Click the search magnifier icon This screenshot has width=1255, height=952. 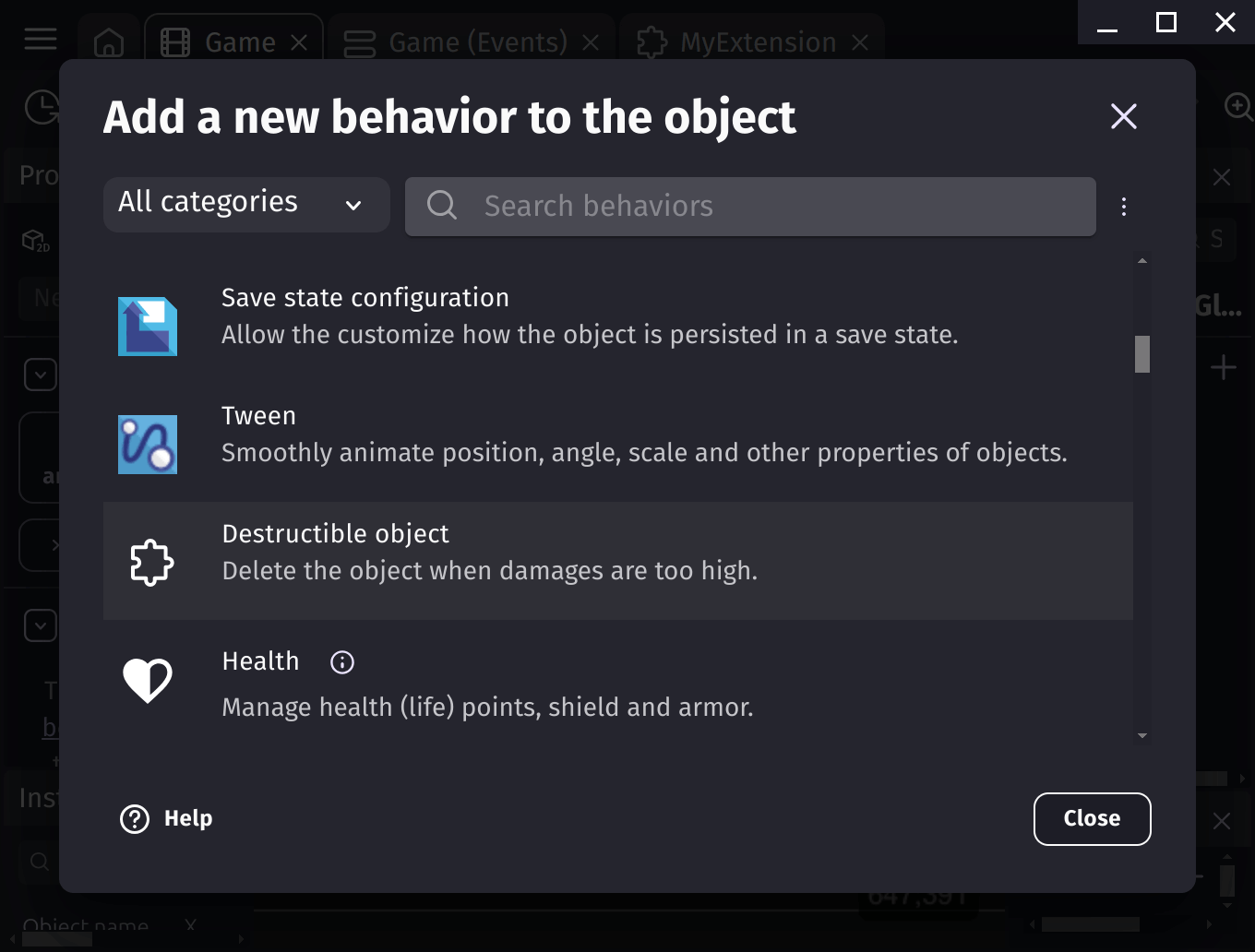(442, 205)
